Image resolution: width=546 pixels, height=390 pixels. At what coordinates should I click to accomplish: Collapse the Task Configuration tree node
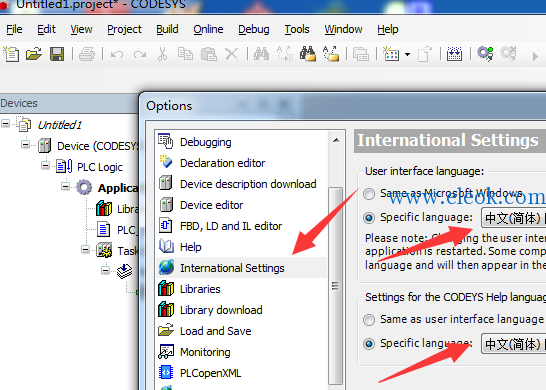click(x=85, y=249)
